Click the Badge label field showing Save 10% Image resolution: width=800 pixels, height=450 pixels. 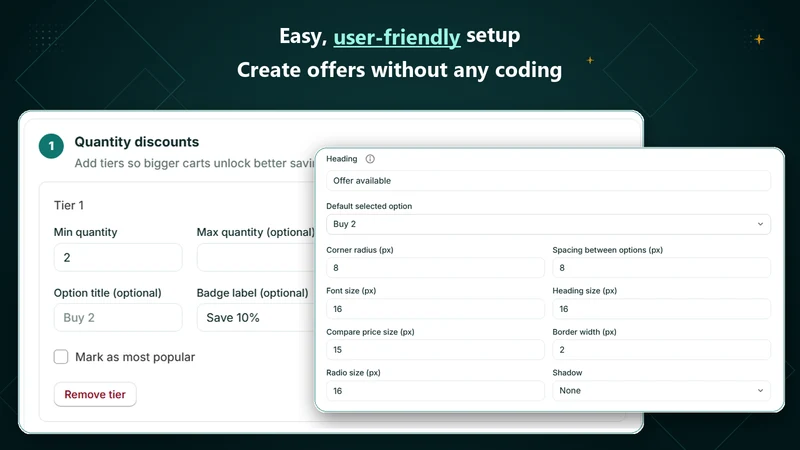point(256,317)
